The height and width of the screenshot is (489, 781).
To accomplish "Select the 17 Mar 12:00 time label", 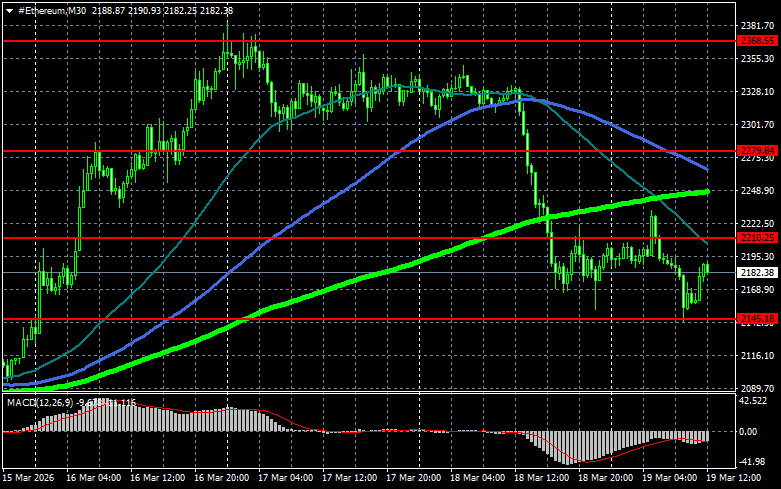I will (x=350, y=478).
